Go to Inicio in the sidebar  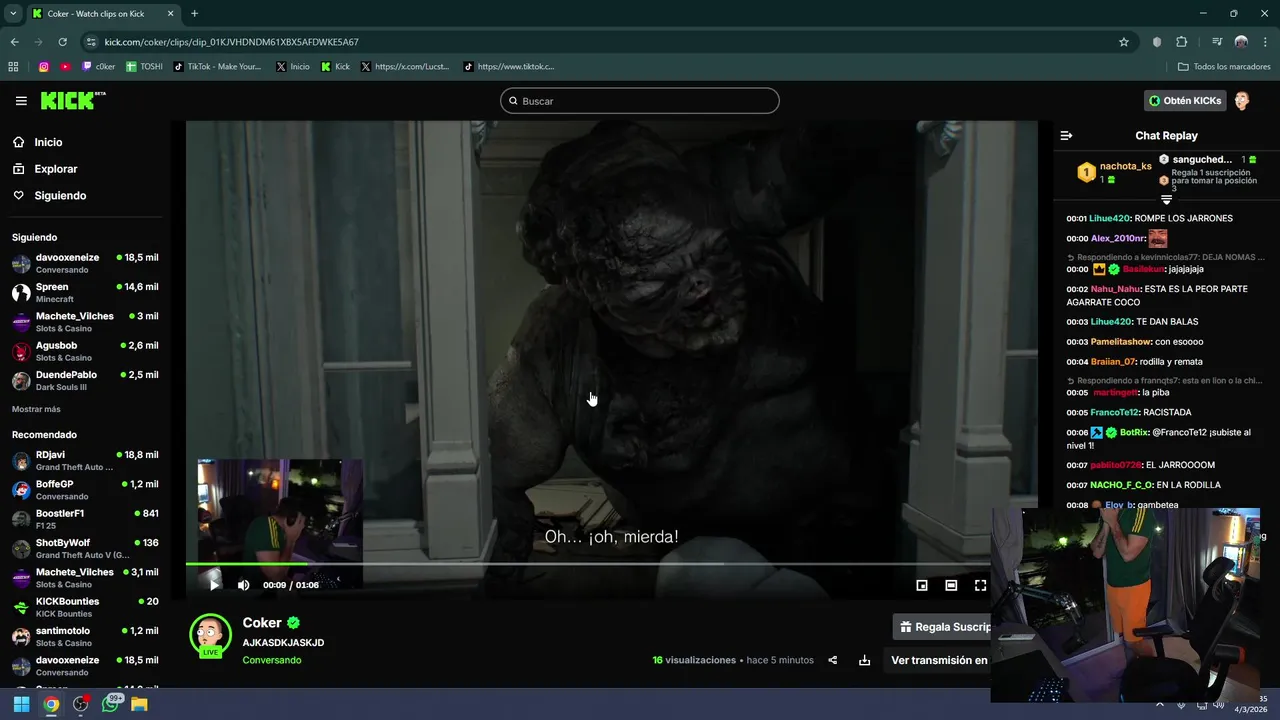pos(50,142)
